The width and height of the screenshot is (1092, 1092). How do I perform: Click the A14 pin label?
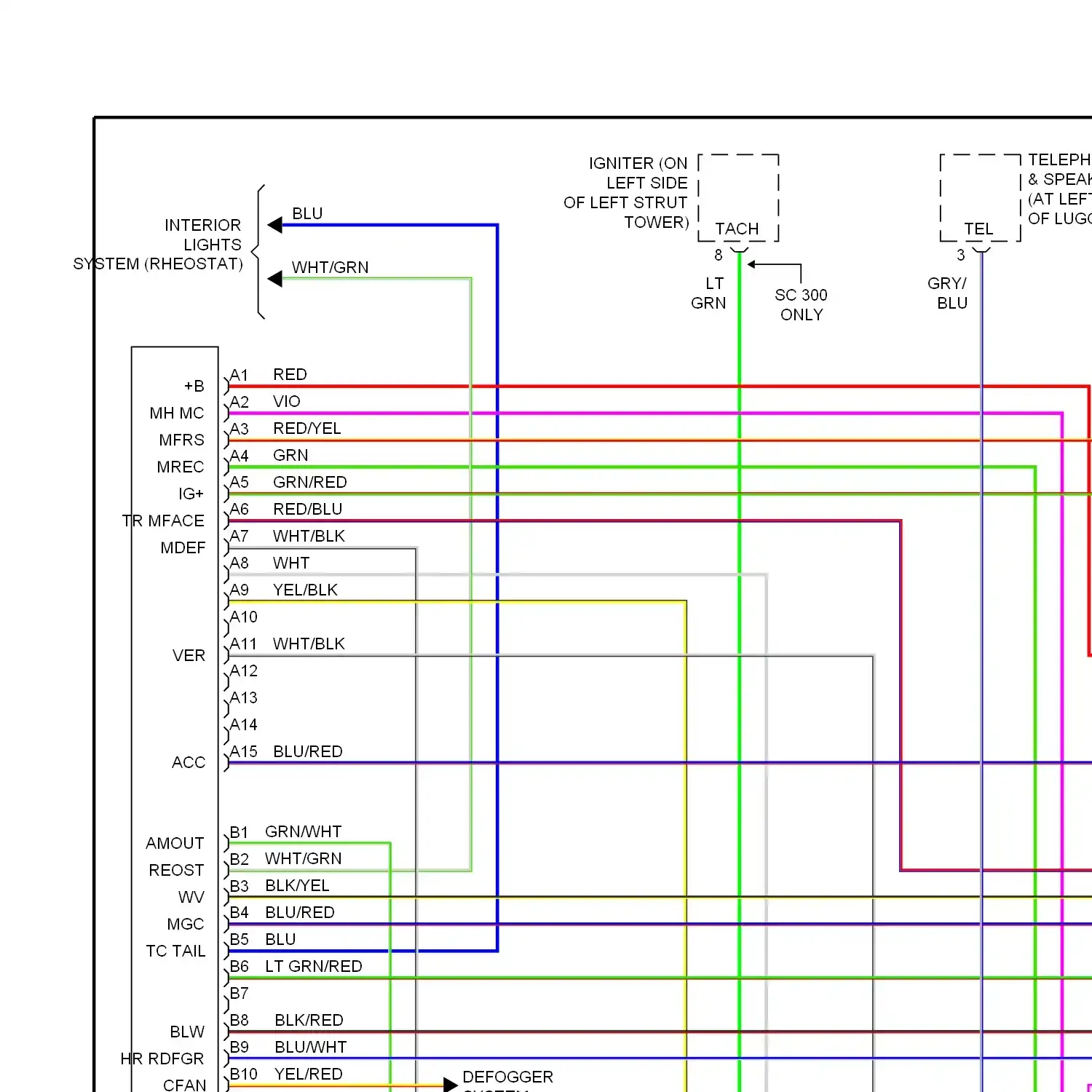click(x=244, y=724)
